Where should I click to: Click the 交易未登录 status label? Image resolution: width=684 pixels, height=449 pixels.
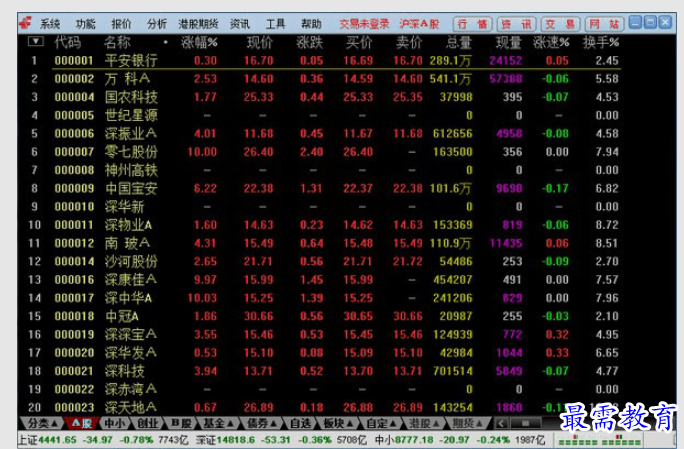click(x=364, y=24)
